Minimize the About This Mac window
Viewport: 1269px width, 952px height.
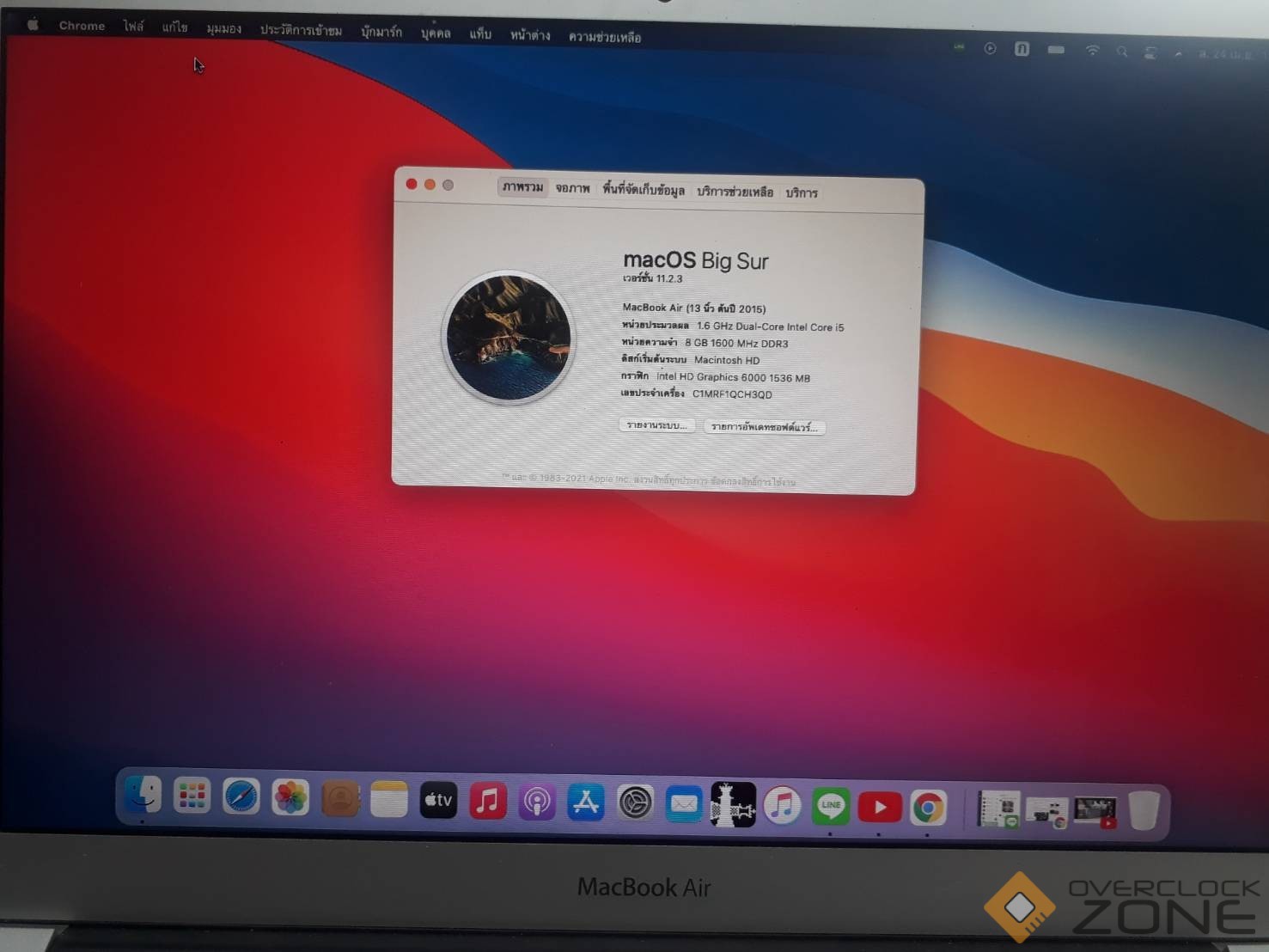tap(430, 185)
